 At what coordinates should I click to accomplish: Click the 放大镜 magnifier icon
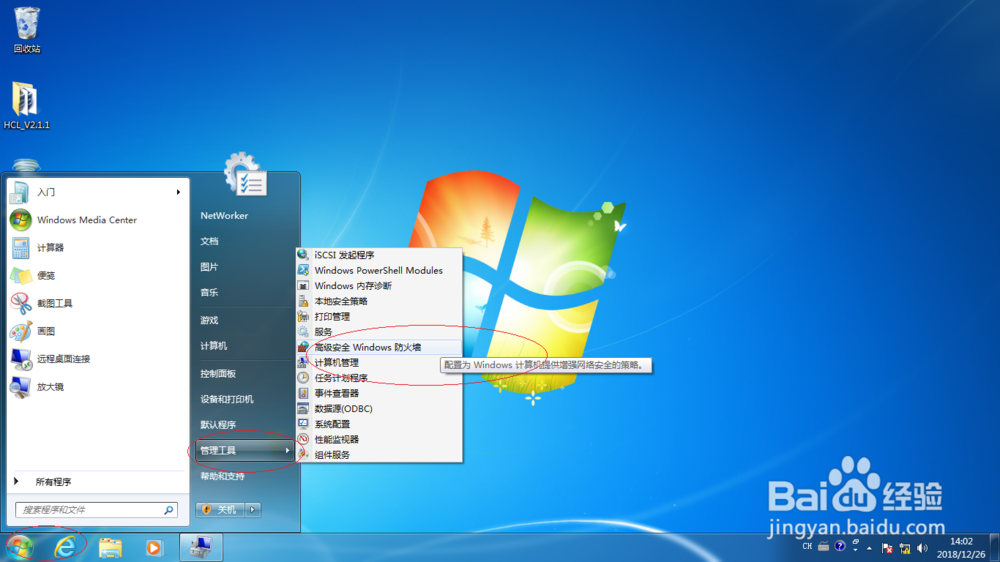coord(20,387)
